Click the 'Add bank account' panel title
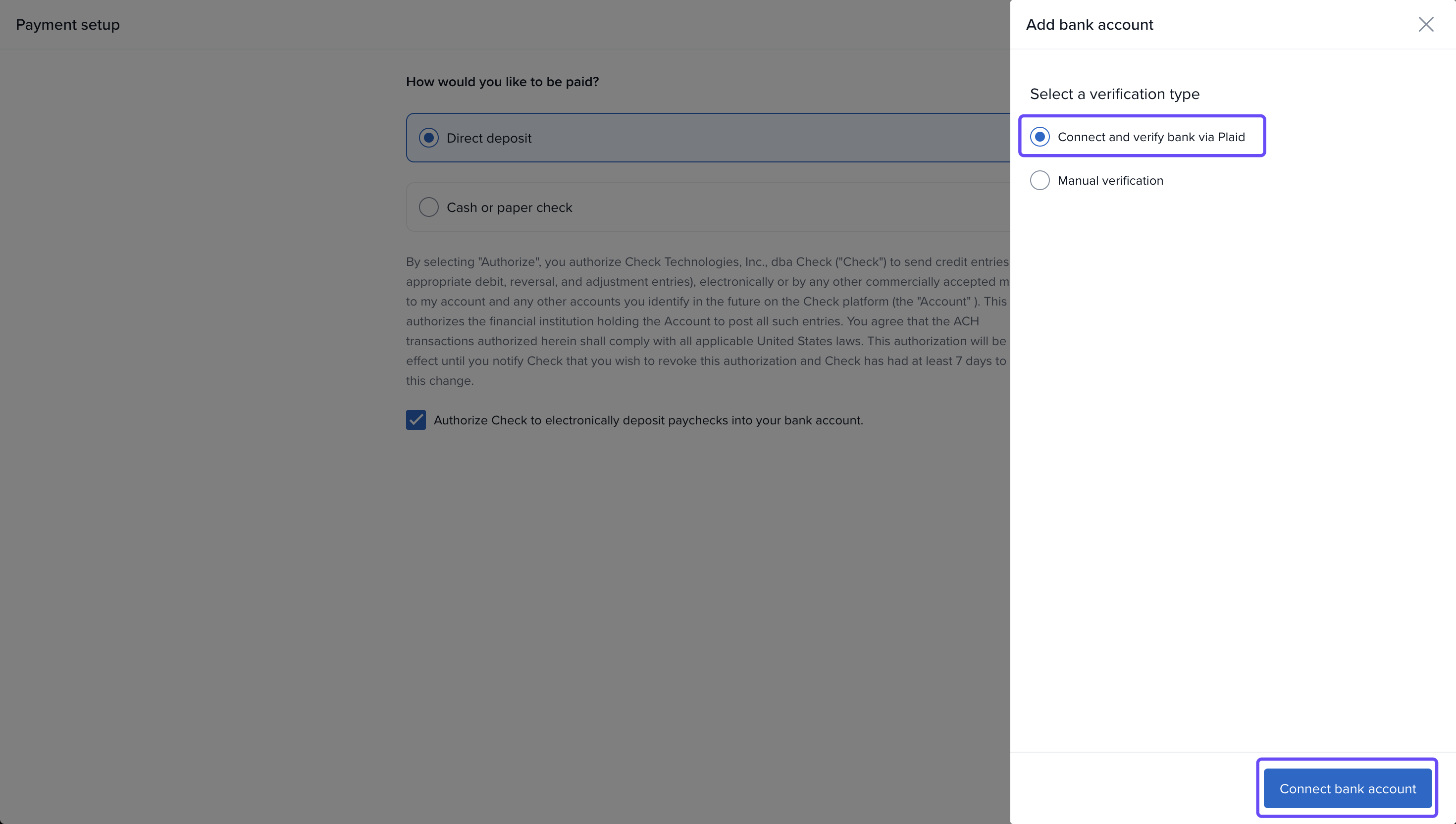 pyautogui.click(x=1089, y=25)
